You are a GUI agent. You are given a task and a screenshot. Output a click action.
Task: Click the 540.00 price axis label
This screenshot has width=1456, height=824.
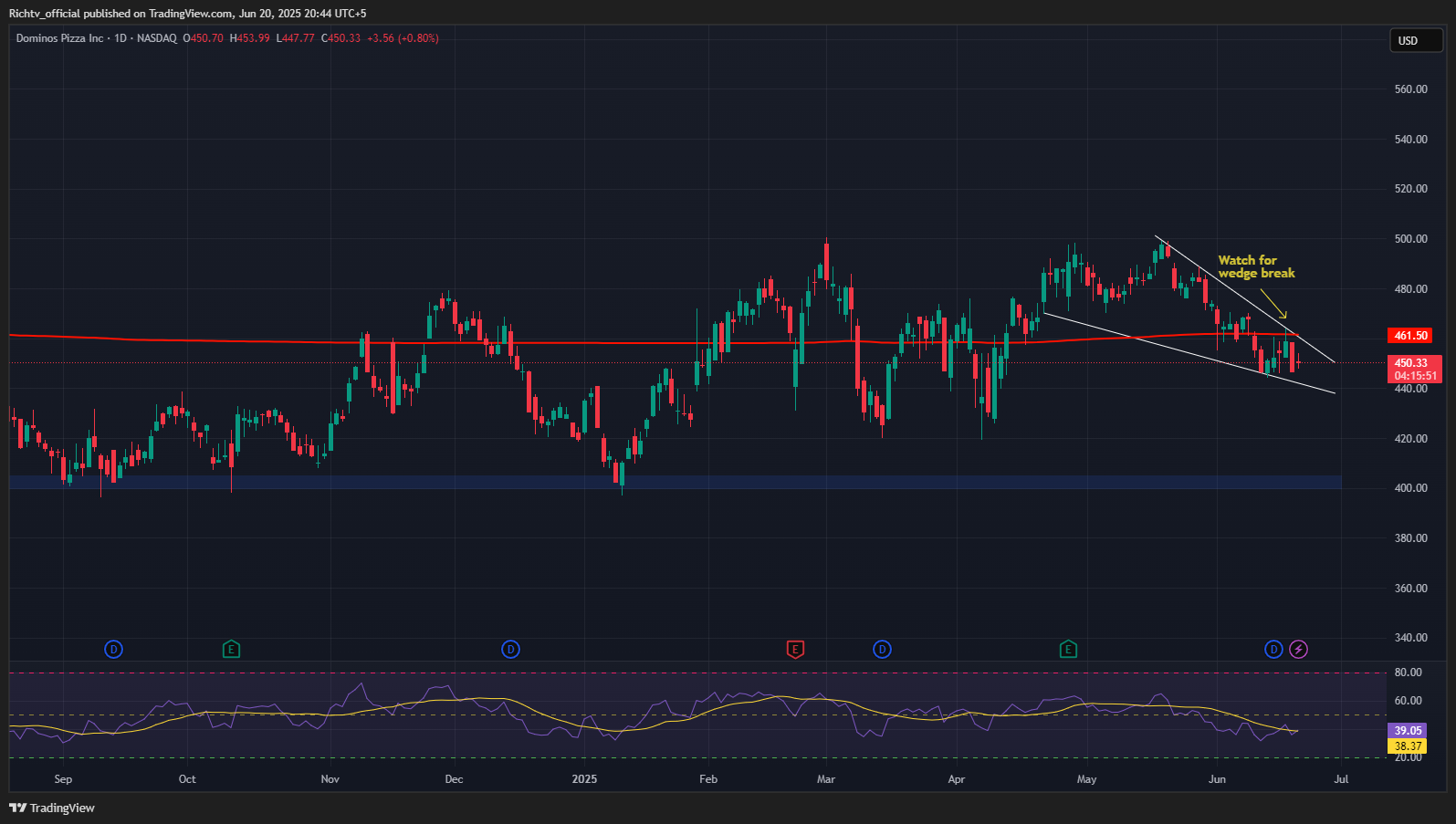click(x=1410, y=140)
